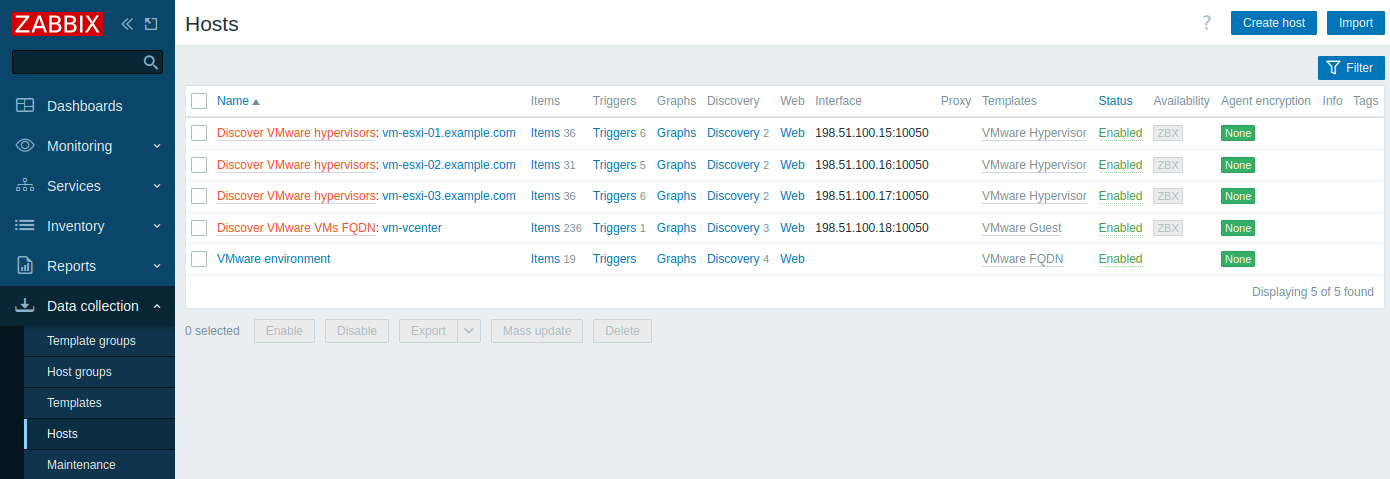The height and width of the screenshot is (479, 1390).
Task: Open the vm-vcenter host link
Action: [x=411, y=228]
